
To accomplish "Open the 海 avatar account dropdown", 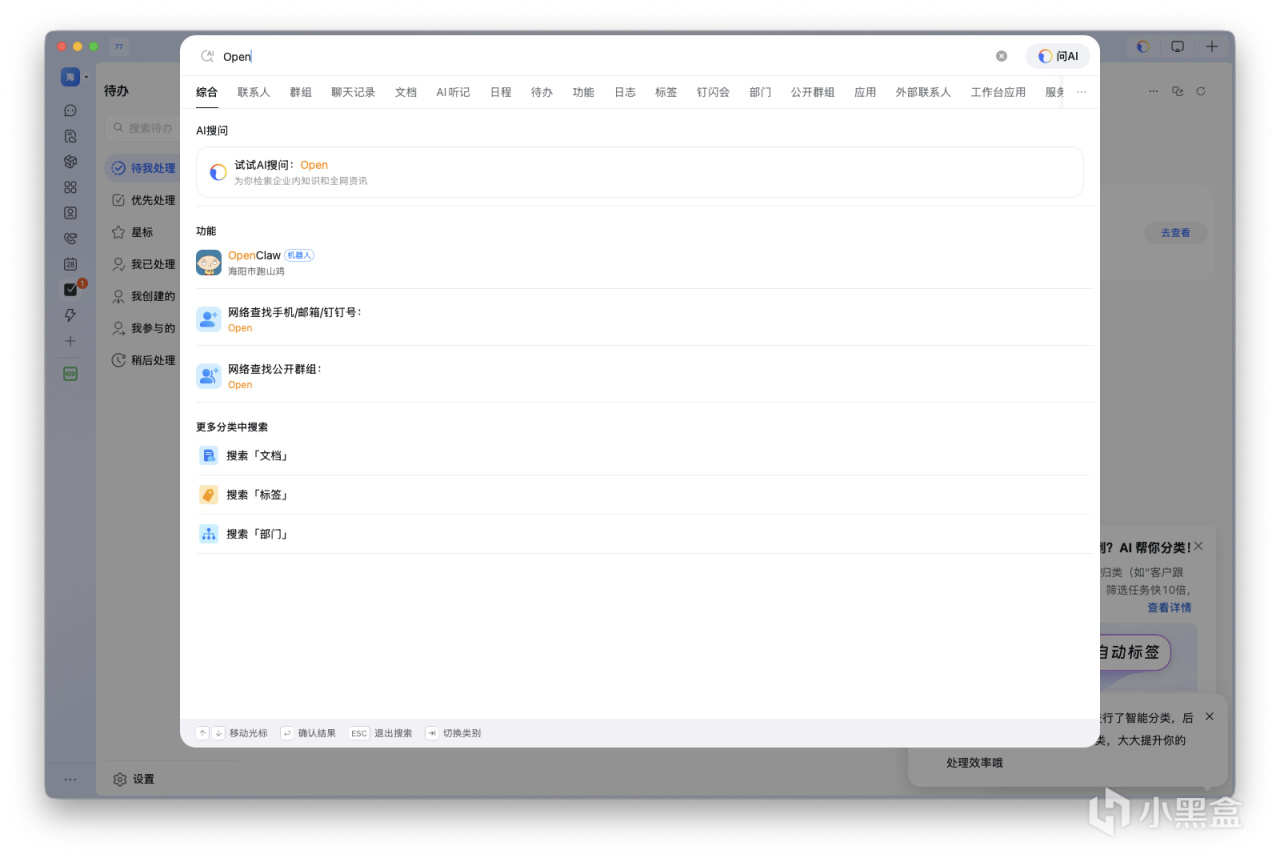I will point(74,77).
